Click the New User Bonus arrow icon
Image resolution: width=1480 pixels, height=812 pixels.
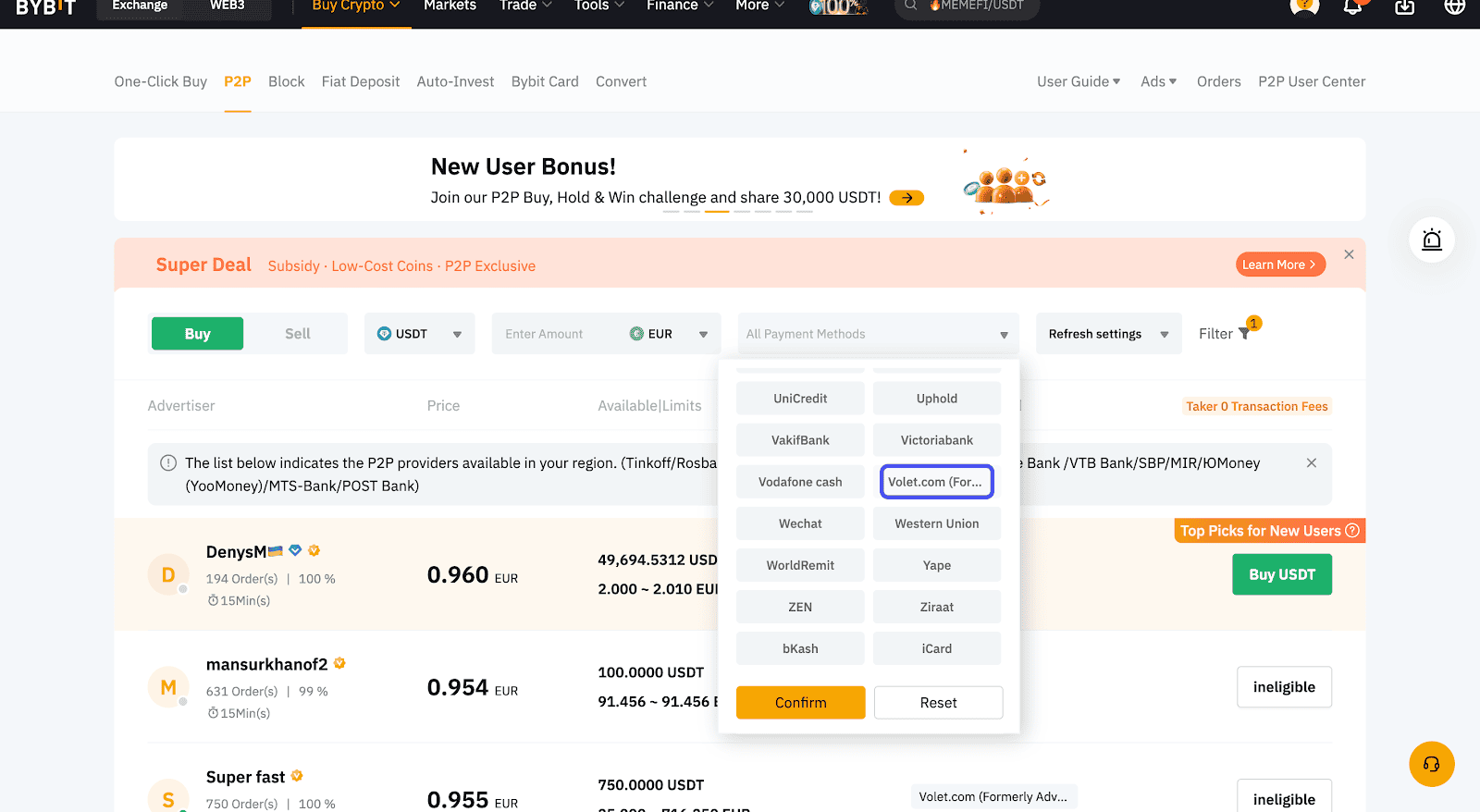pyautogui.click(x=906, y=198)
